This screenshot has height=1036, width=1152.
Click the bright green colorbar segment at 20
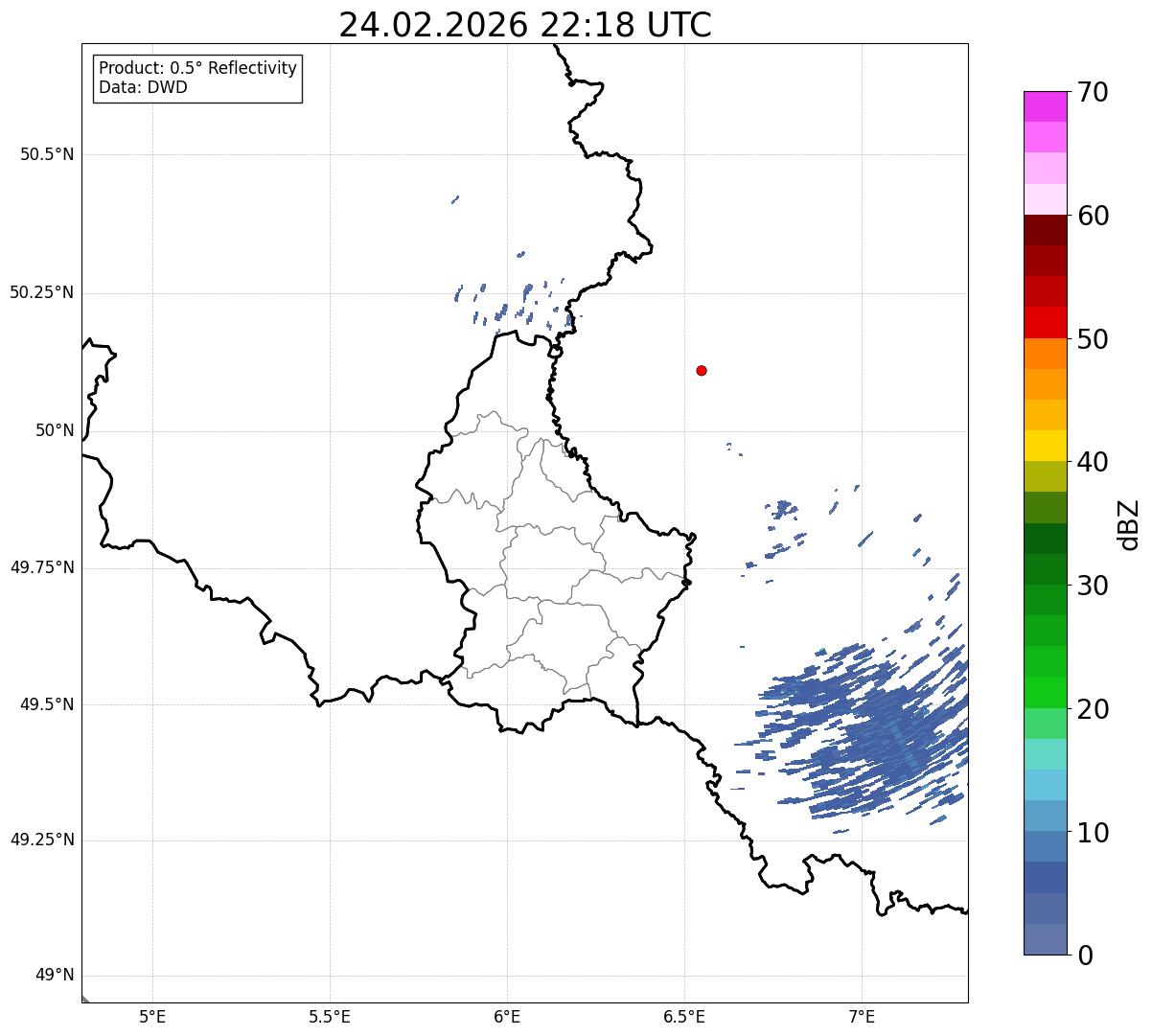pyautogui.click(x=1045, y=693)
